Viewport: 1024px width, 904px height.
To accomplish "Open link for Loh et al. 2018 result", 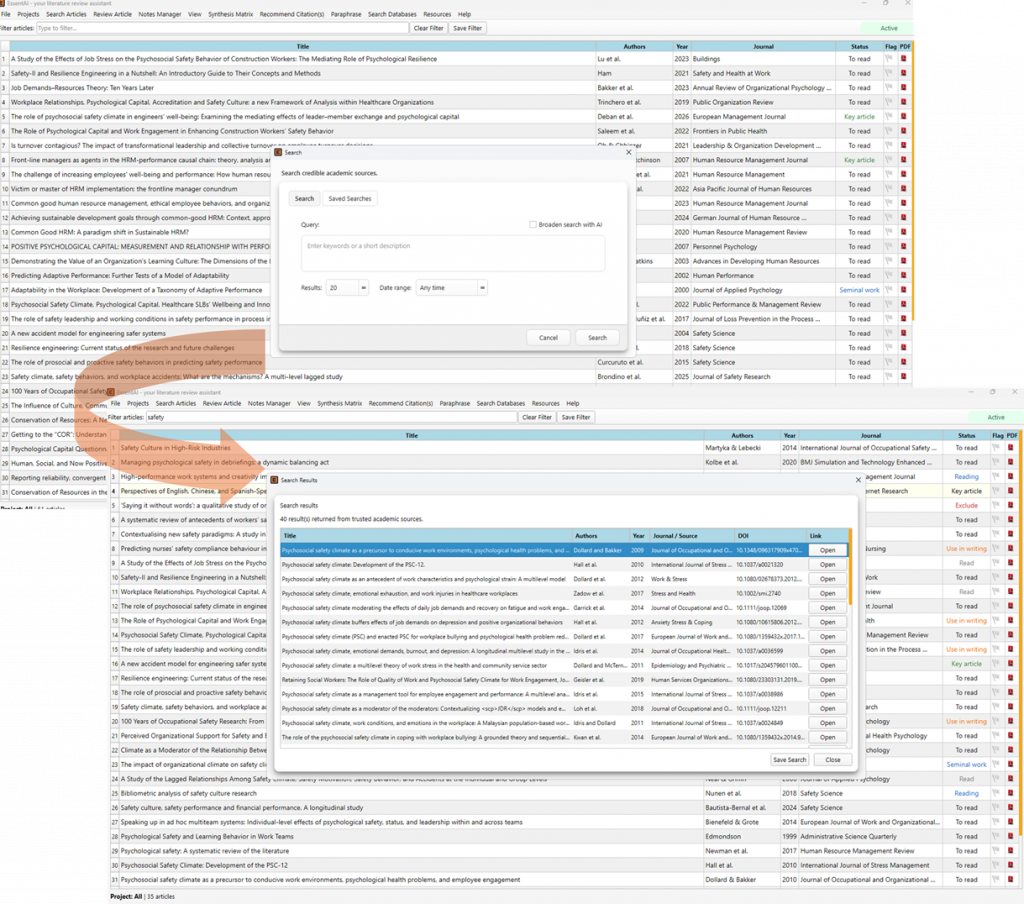I will 827,708.
